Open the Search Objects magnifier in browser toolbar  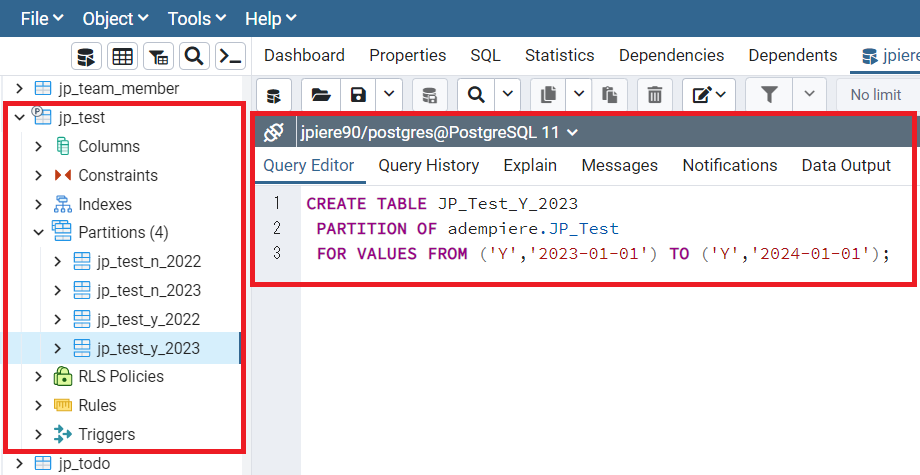(x=194, y=56)
